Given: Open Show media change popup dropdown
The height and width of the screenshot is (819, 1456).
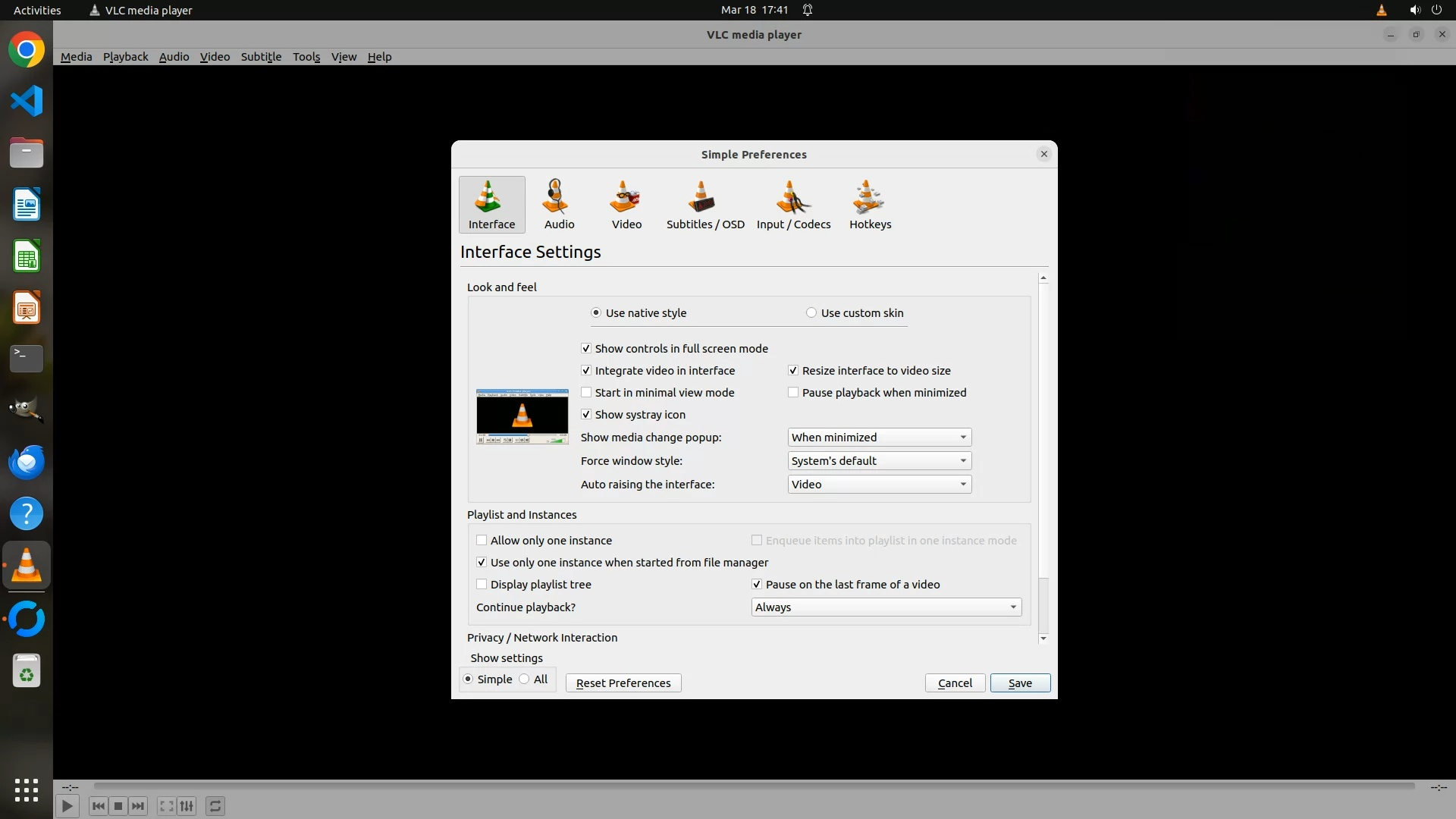Looking at the screenshot, I should [x=879, y=438].
